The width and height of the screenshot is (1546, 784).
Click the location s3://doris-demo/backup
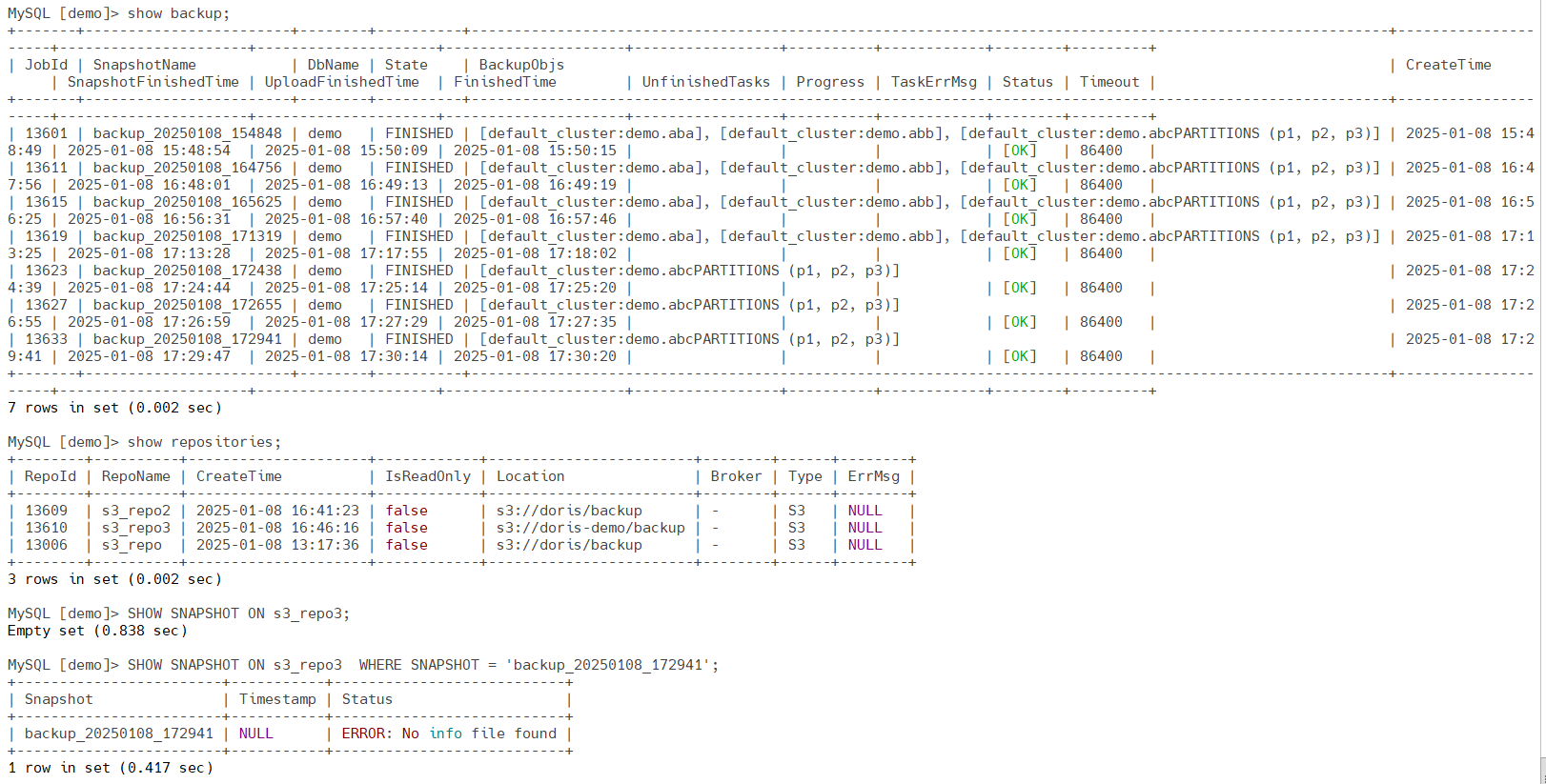[x=590, y=528]
